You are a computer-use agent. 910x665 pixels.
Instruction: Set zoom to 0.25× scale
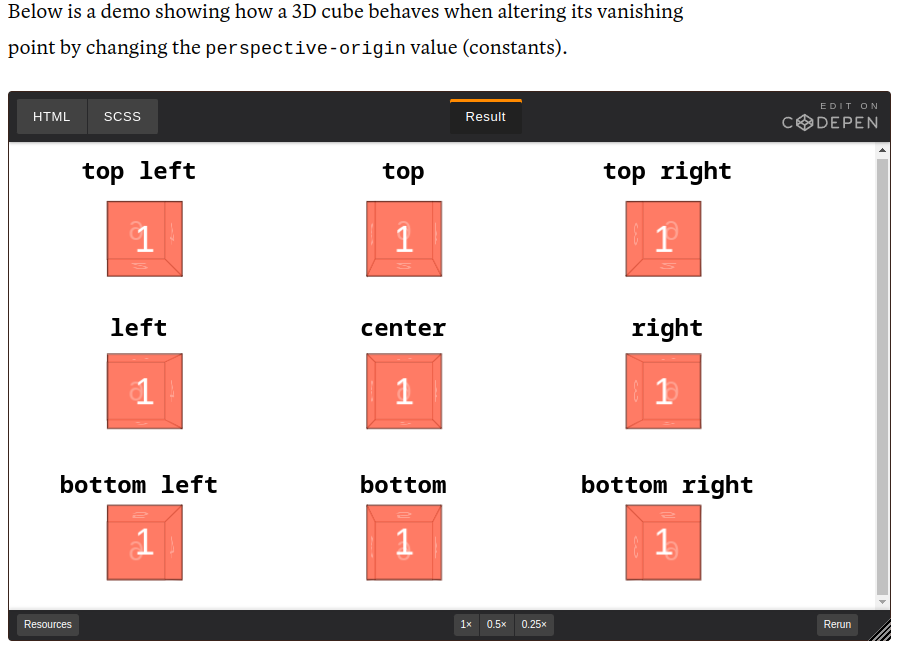click(x=534, y=625)
